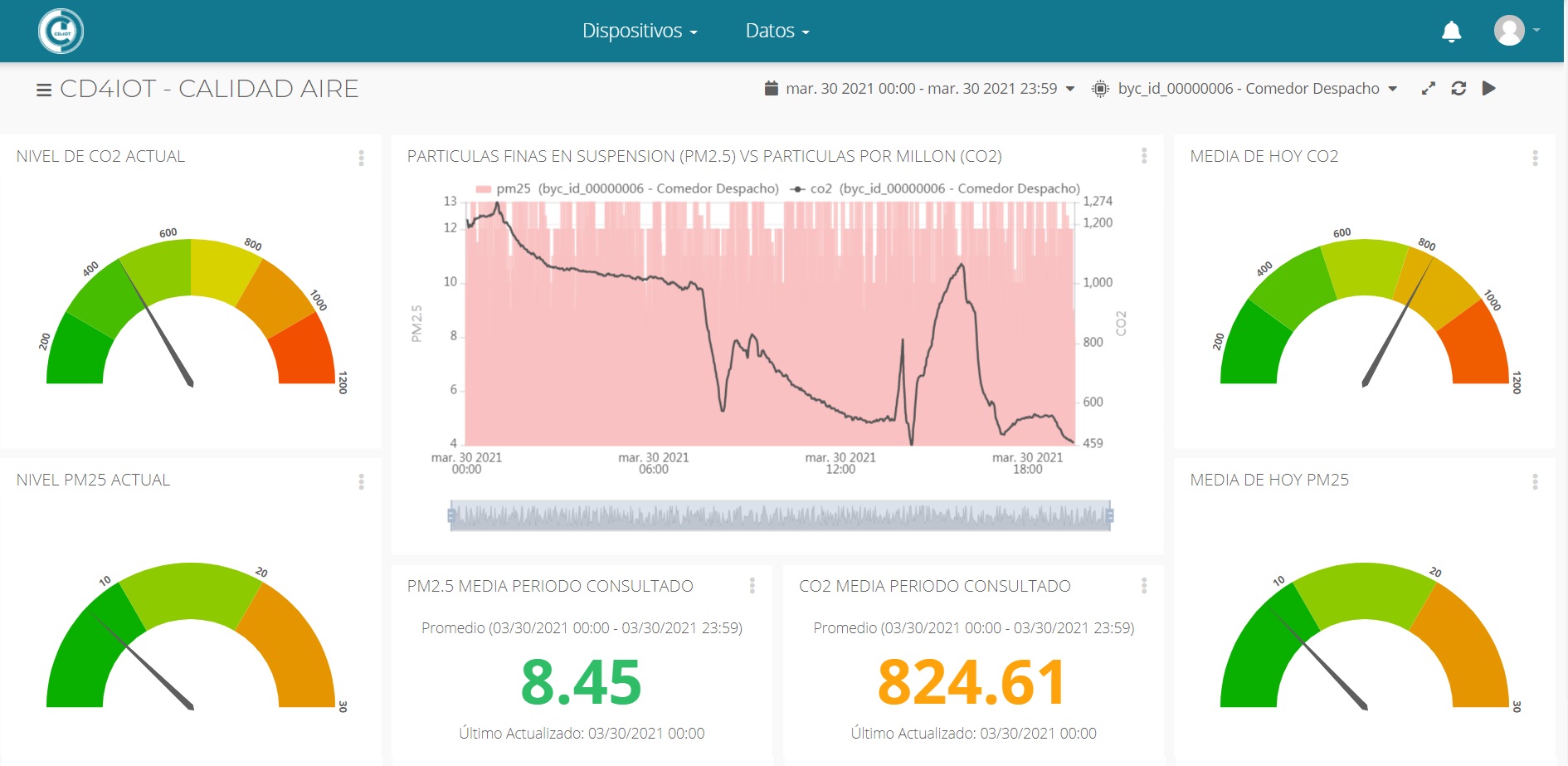This screenshot has height=766, width=1568.
Task: Open options menu of PM2.5 vs CO2 chart
Action: (x=1144, y=155)
